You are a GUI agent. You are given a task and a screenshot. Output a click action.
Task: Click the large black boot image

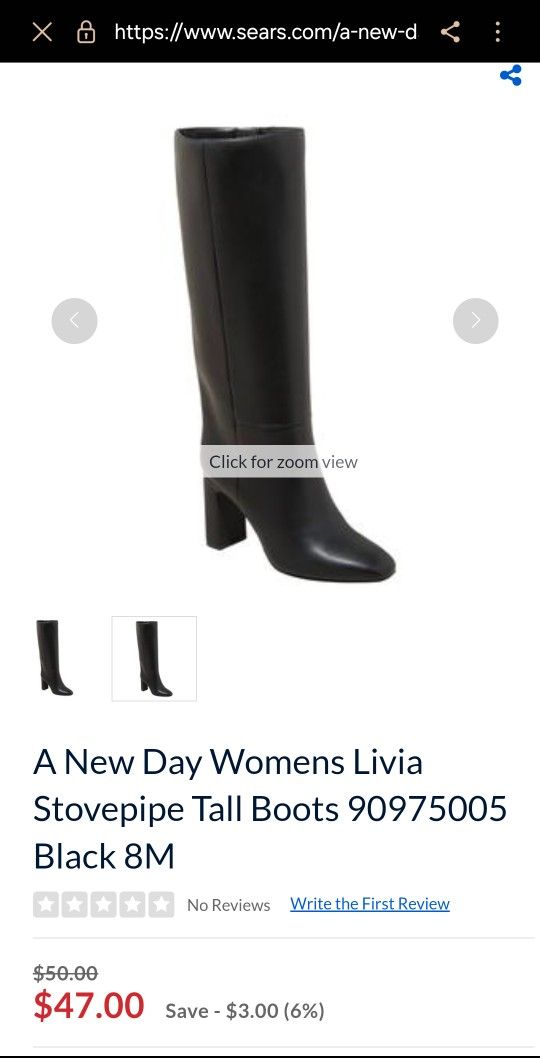284,351
